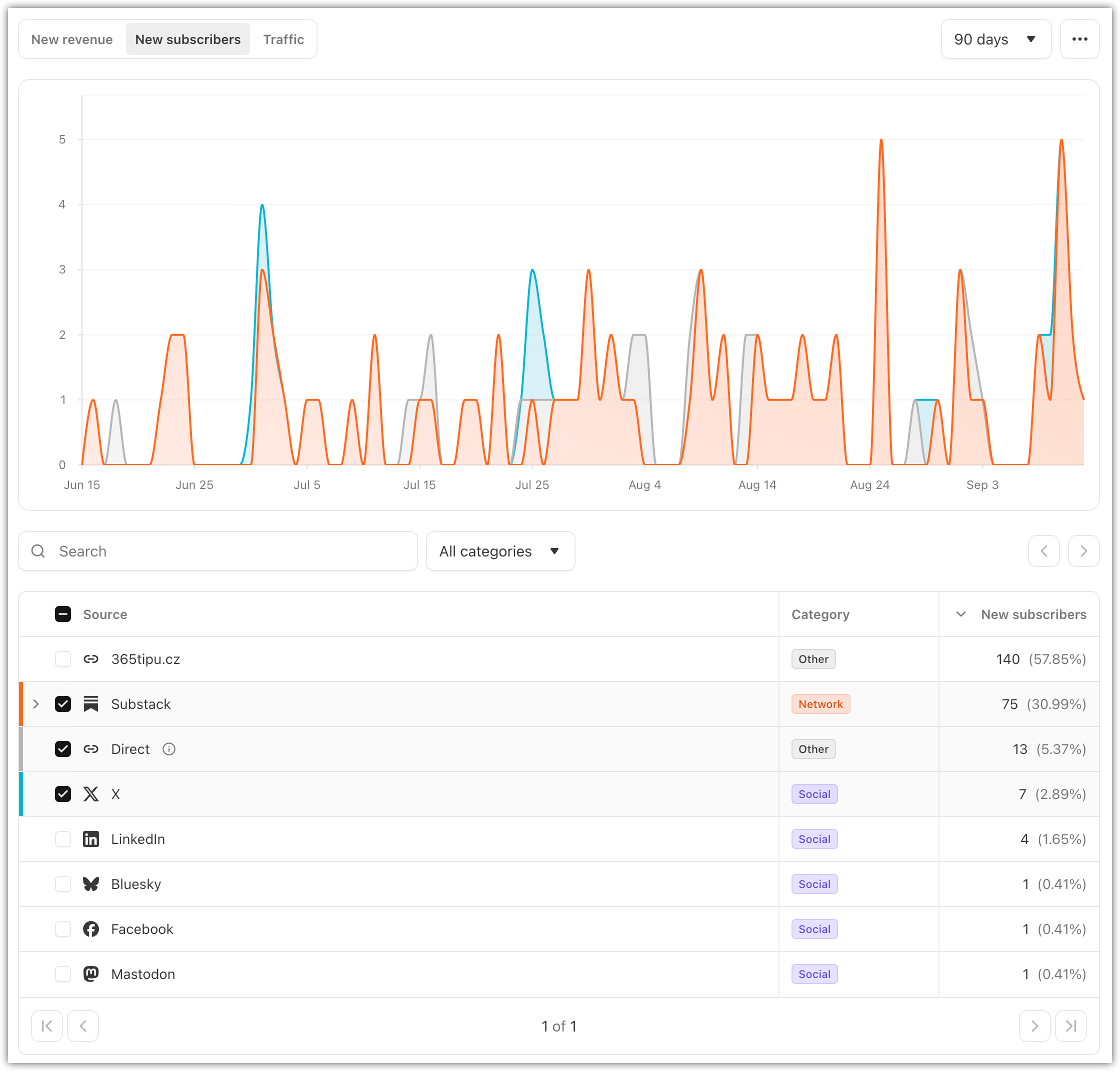This screenshot has width=1120, height=1071.
Task: Uncheck the X source checkbox
Action: click(63, 794)
